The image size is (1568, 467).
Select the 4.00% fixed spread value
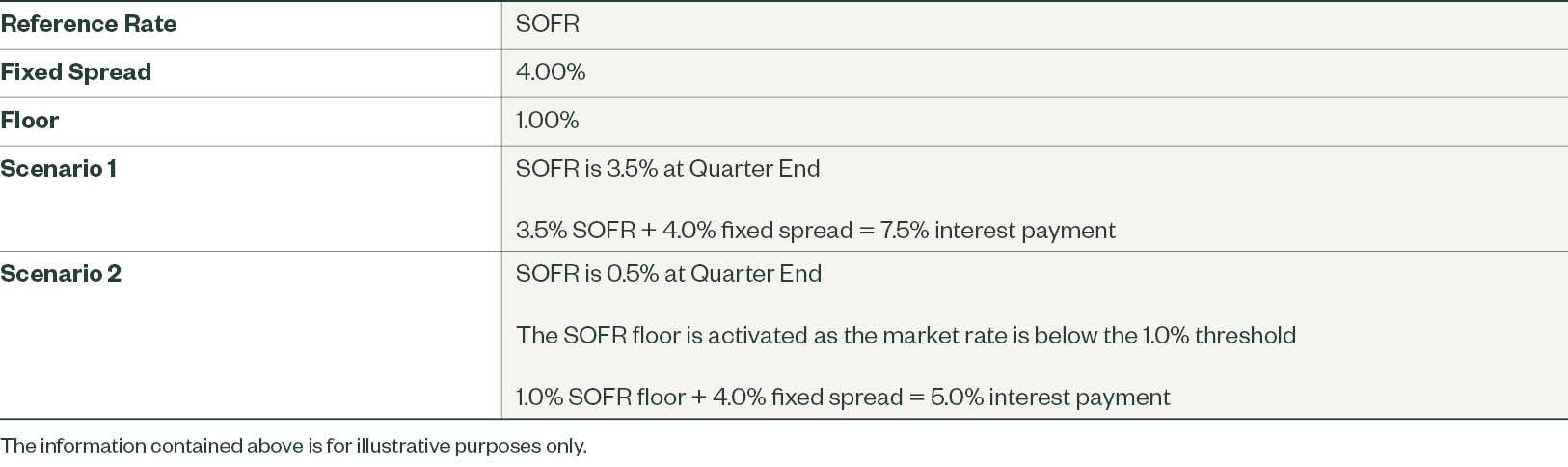(x=551, y=72)
